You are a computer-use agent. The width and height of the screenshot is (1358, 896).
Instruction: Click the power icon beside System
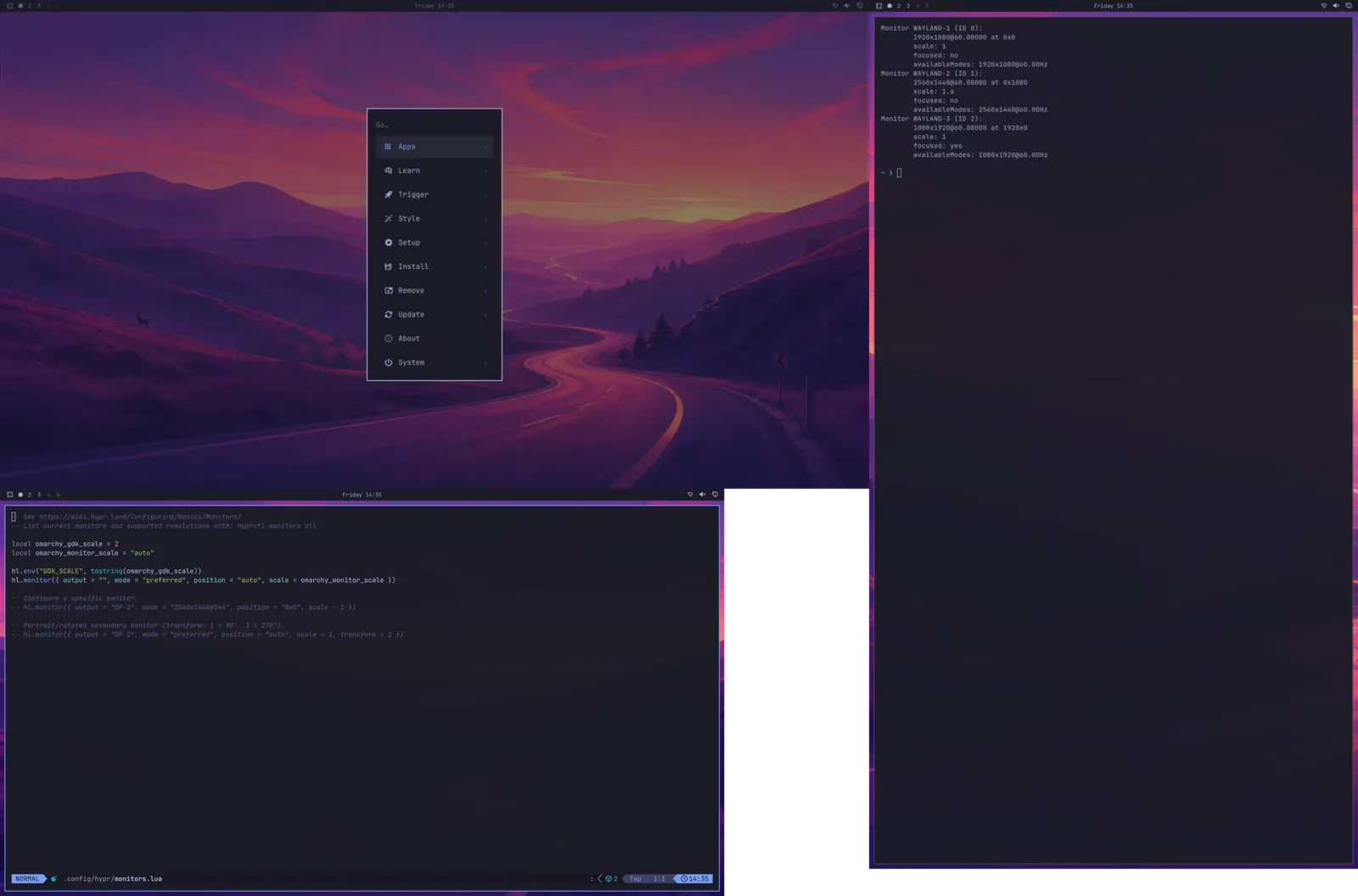(388, 362)
